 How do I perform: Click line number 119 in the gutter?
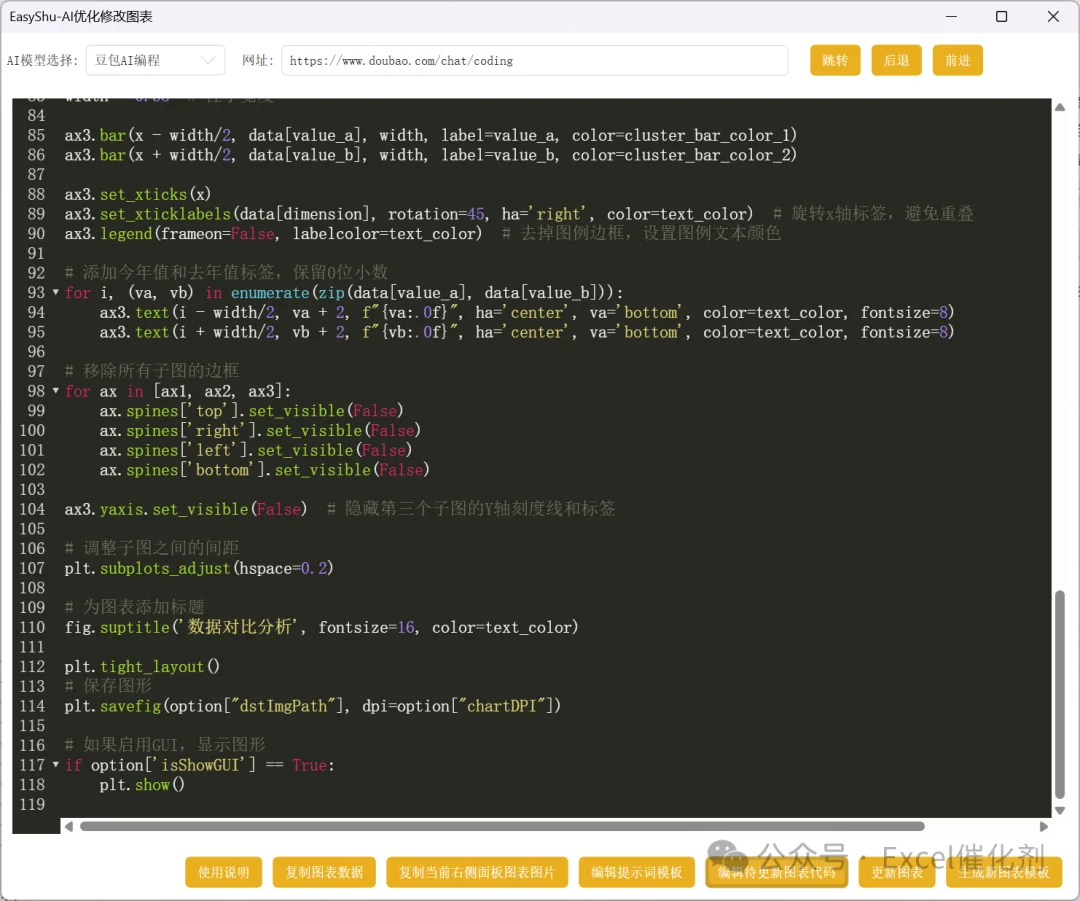32,805
